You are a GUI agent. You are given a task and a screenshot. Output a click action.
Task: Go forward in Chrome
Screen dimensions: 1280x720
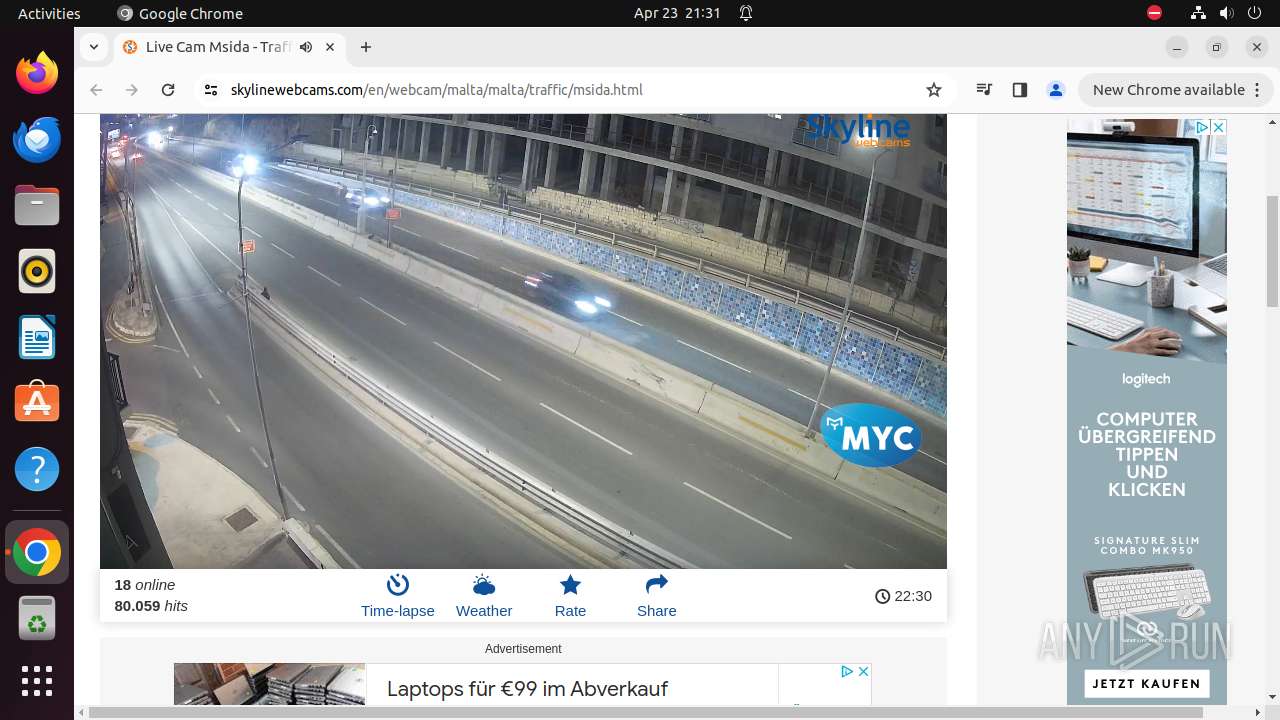pos(132,90)
